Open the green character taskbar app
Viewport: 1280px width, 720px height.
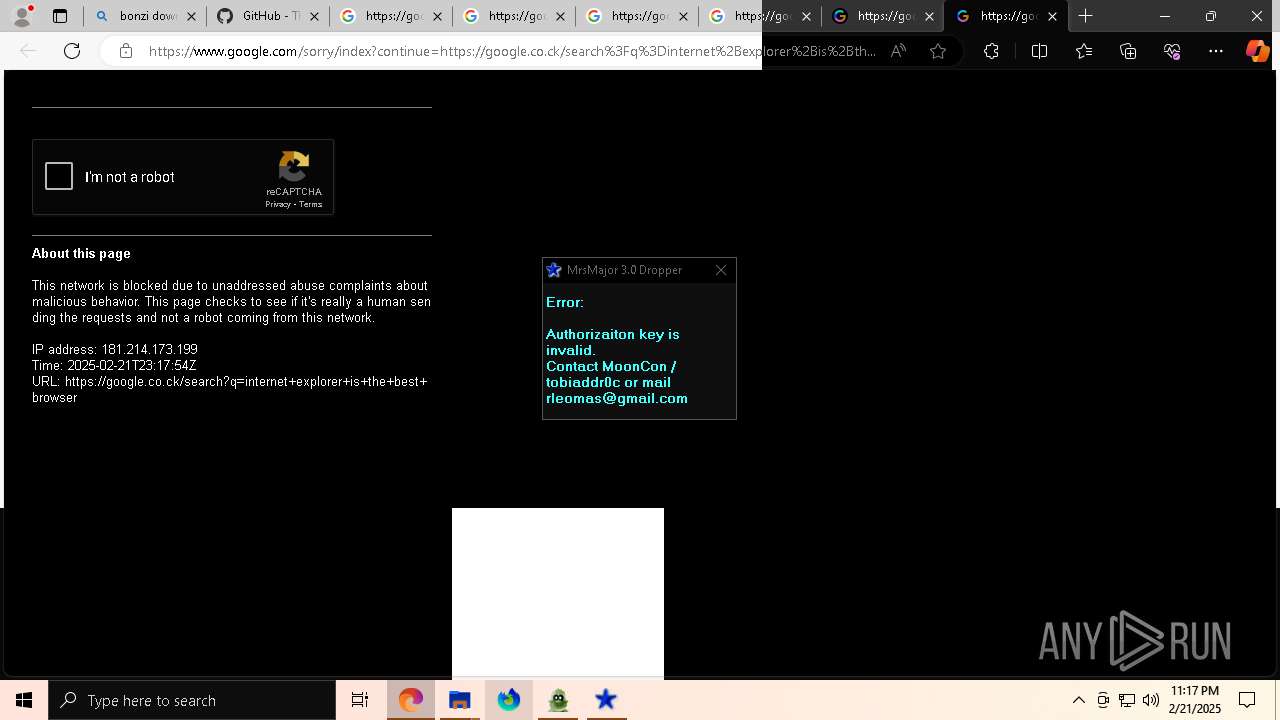tap(558, 700)
